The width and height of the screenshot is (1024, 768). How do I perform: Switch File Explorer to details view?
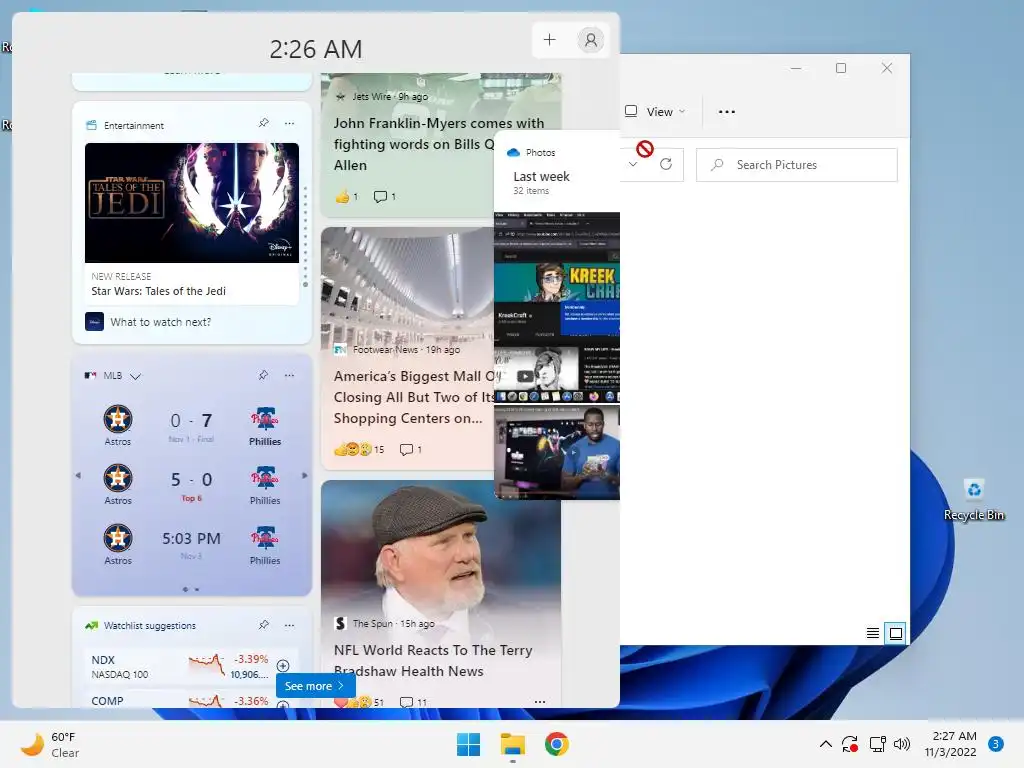tap(872, 633)
